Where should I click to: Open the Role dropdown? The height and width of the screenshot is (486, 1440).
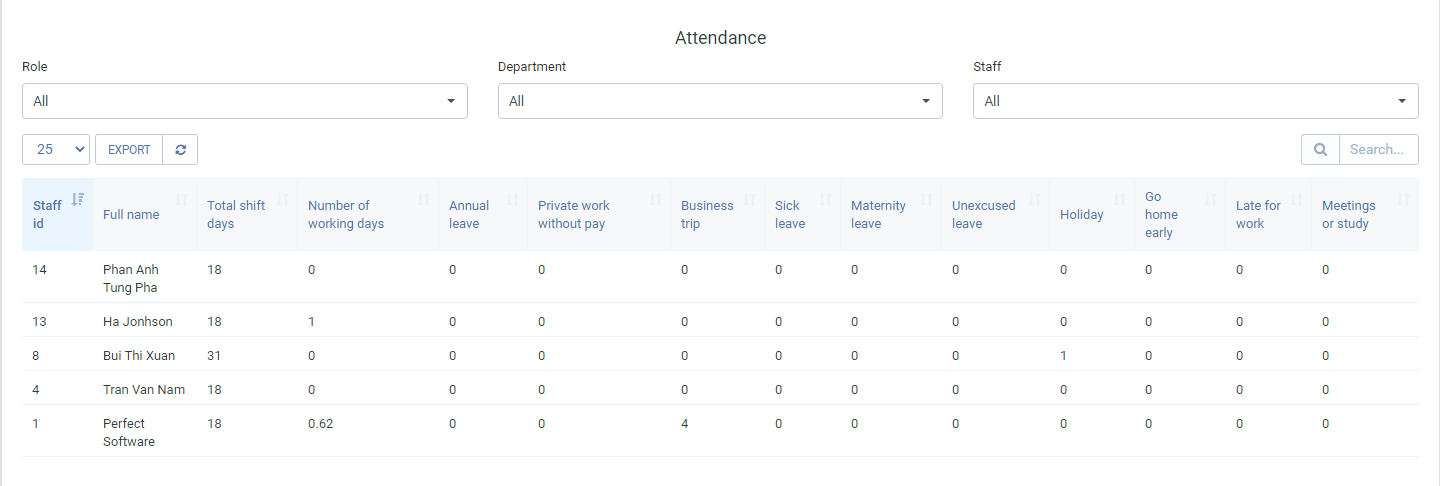click(x=245, y=101)
